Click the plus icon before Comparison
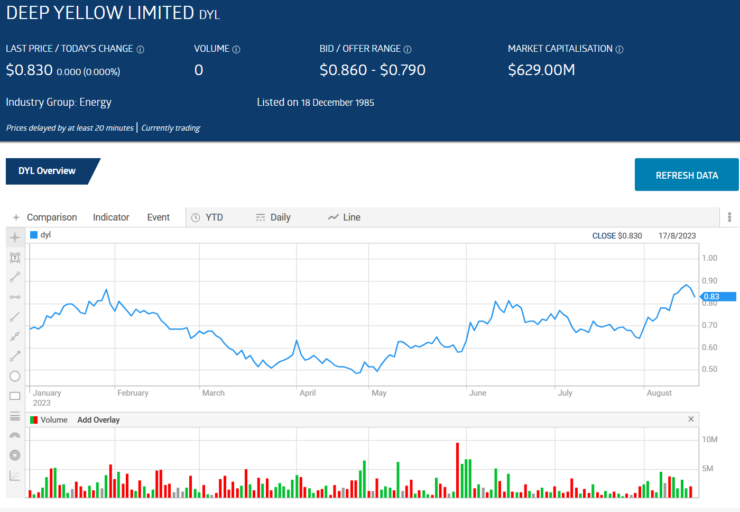 pyautogui.click(x=16, y=218)
